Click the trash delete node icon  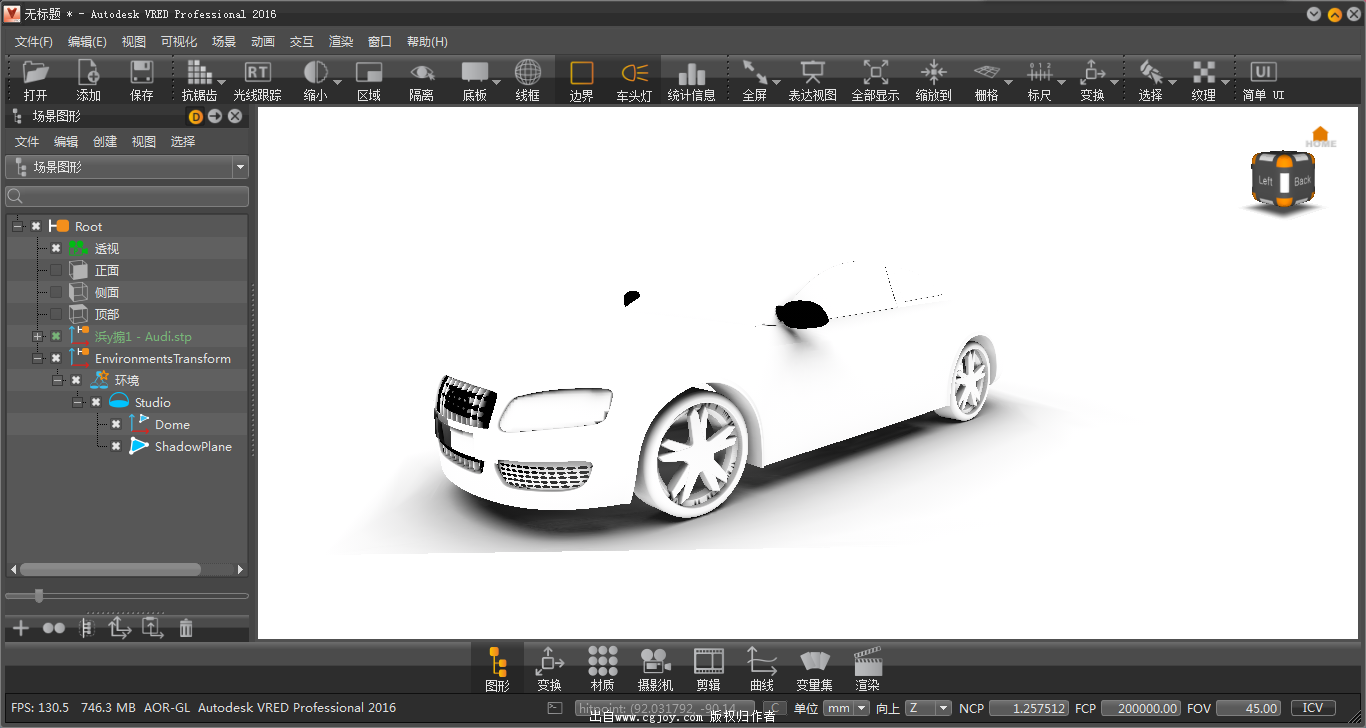pos(186,628)
